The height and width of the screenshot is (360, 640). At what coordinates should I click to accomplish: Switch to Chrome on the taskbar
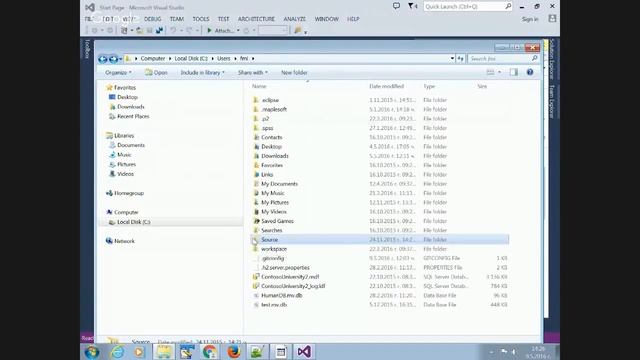coord(210,352)
